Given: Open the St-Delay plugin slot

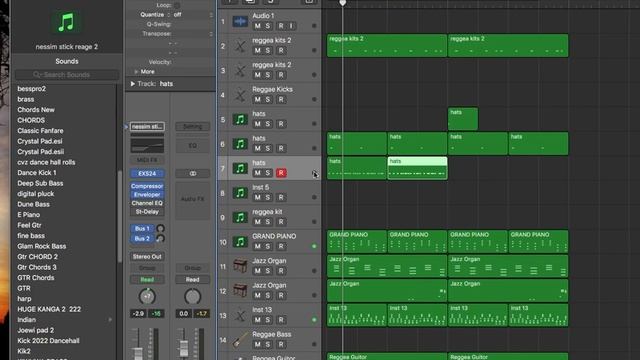Looking at the screenshot, I should click(147, 212).
